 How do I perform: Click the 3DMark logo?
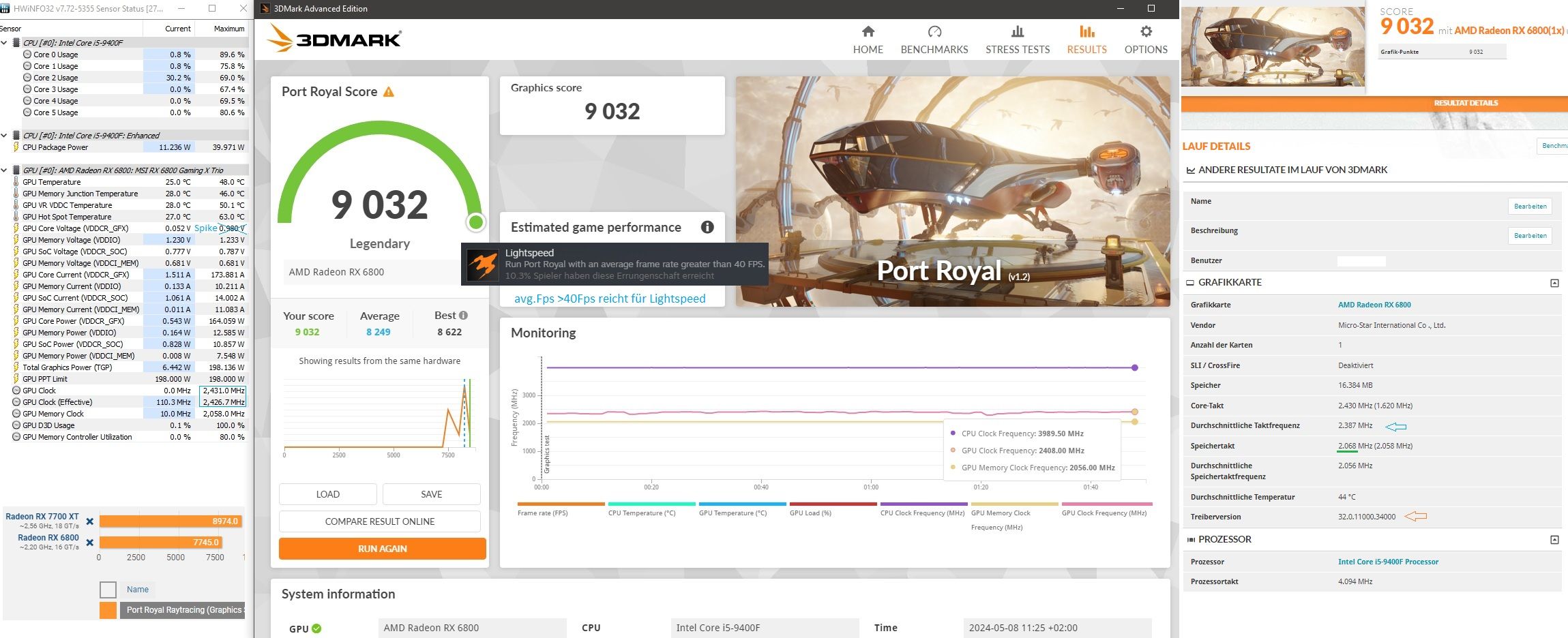(x=334, y=38)
